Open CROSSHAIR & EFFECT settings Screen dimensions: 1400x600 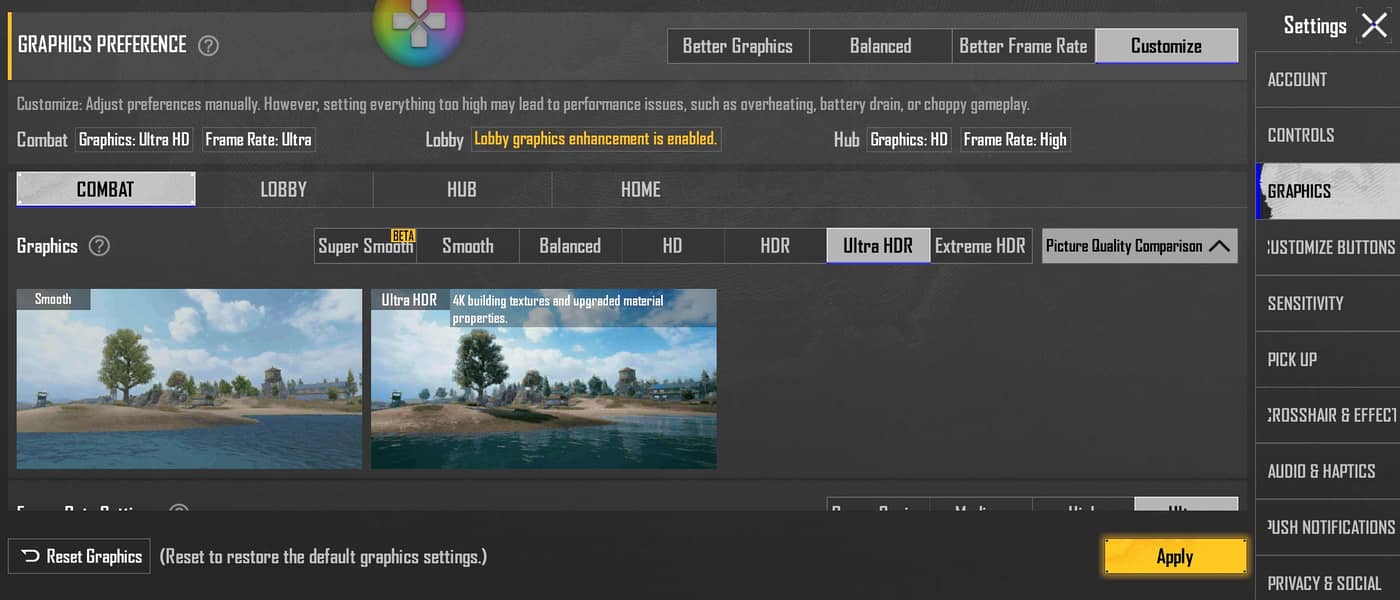(x=1327, y=415)
